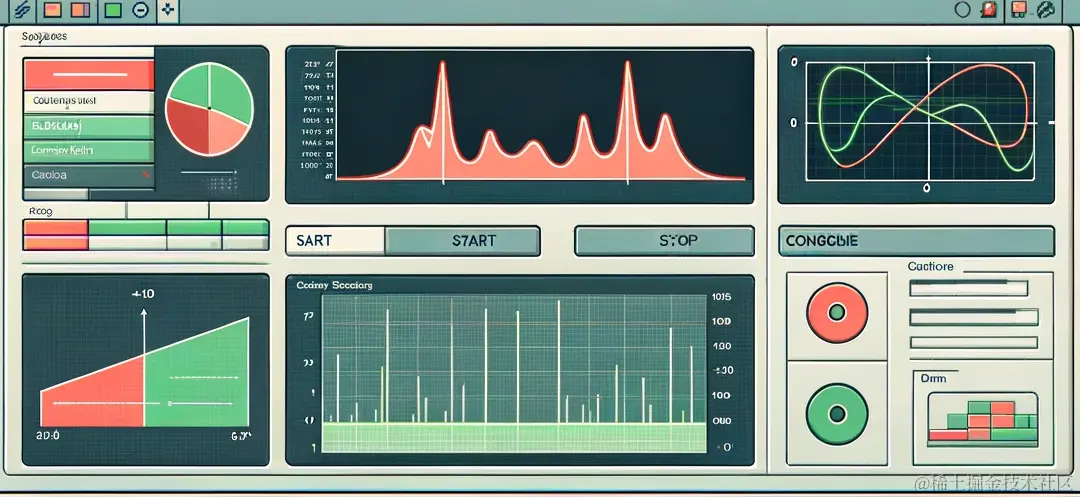Click the 'Sooyeoes' panel heading

(44, 37)
